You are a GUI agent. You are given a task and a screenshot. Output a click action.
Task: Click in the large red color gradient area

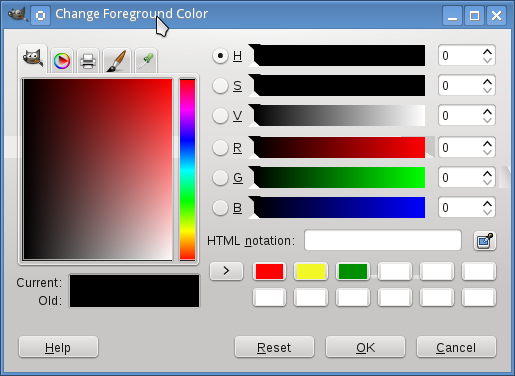[x=97, y=169]
